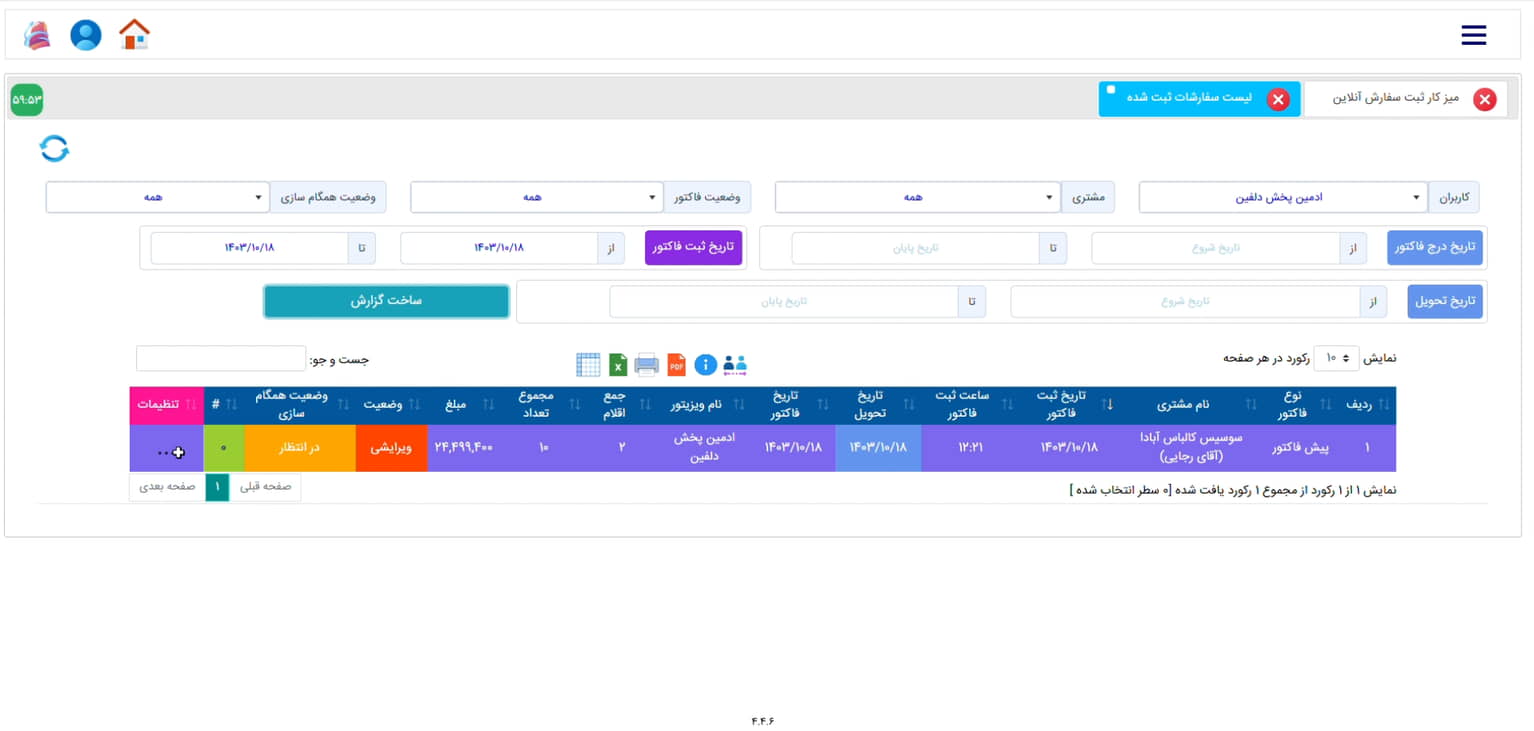Click the blue info icon

pyautogui.click(x=705, y=365)
